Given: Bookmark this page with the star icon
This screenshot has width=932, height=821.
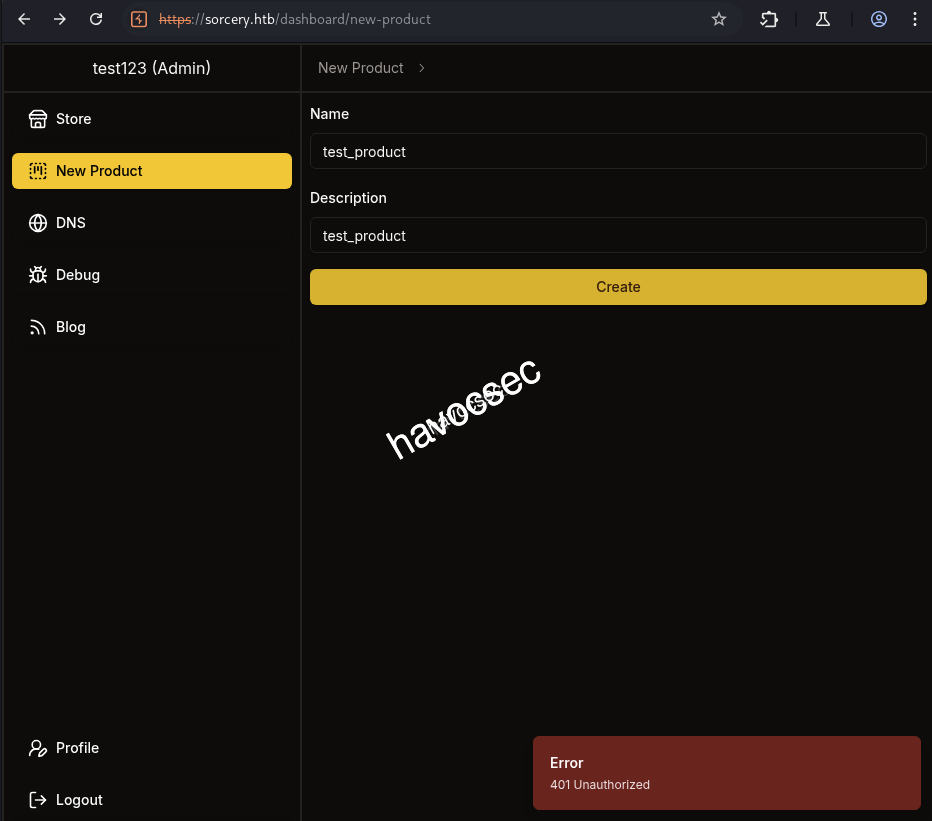Looking at the screenshot, I should pyautogui.click(x=718, y=19).
